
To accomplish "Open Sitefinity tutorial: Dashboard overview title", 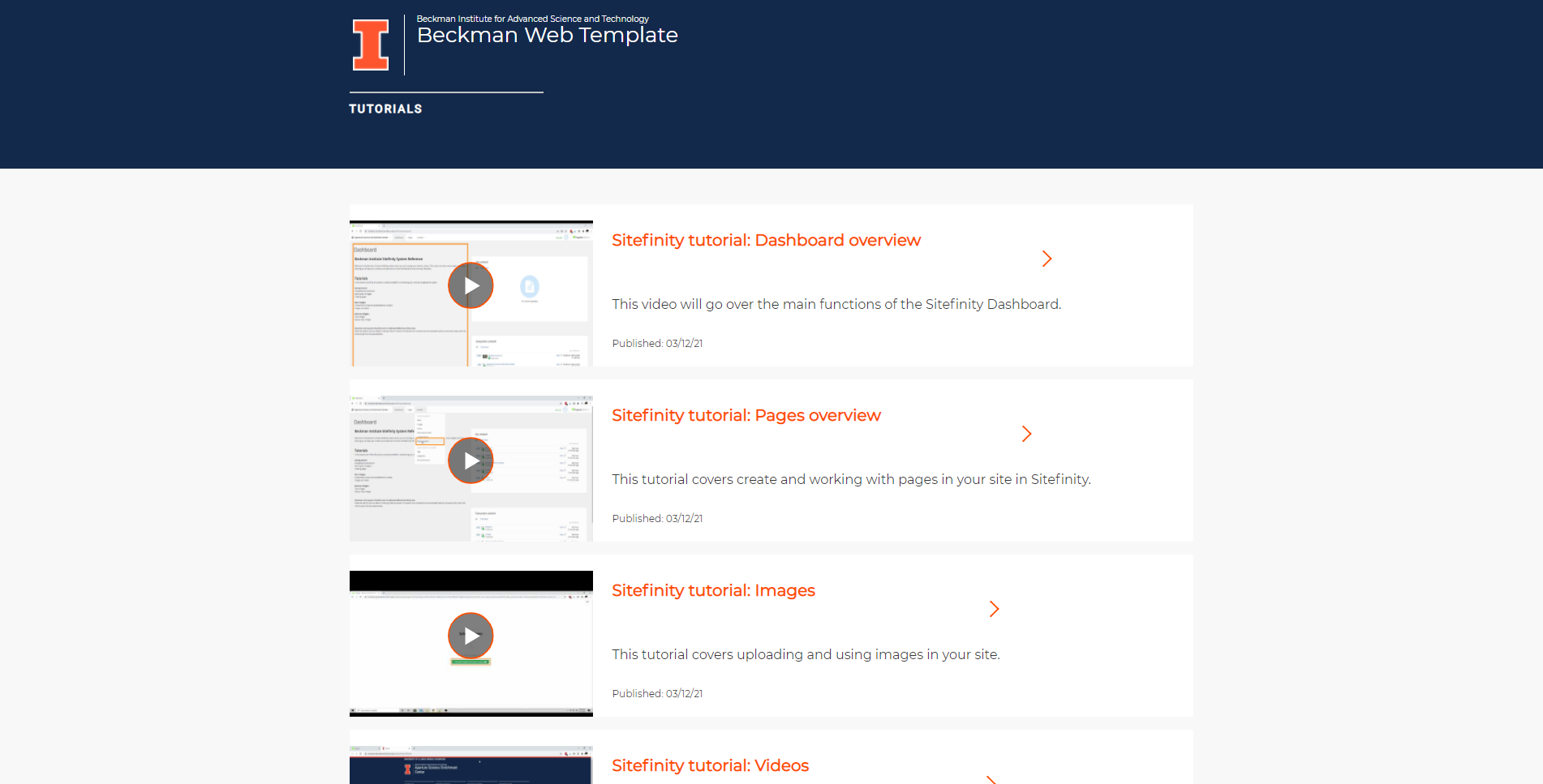I will point(766,240).
